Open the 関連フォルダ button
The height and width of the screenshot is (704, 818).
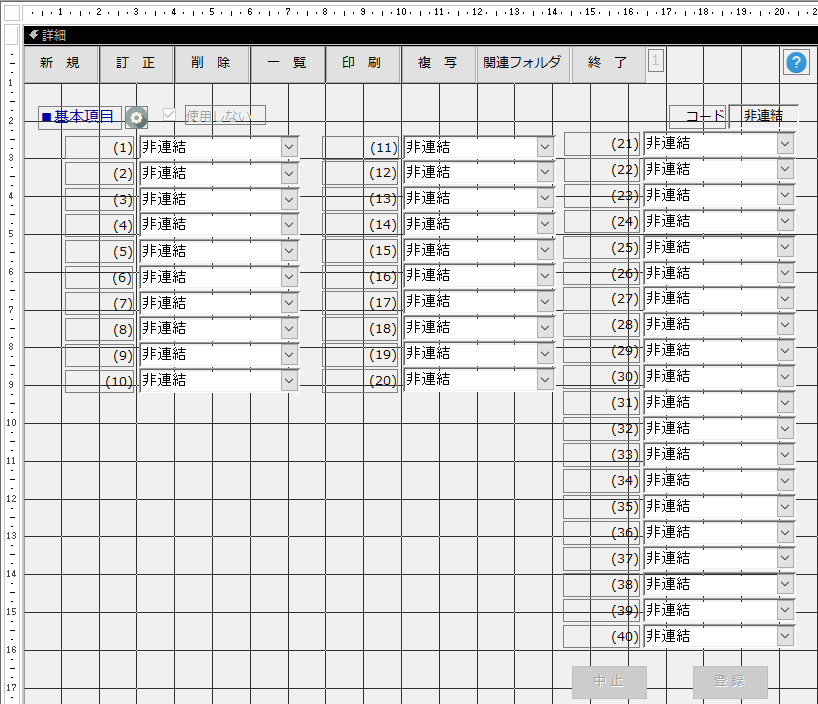click(523, 63)
